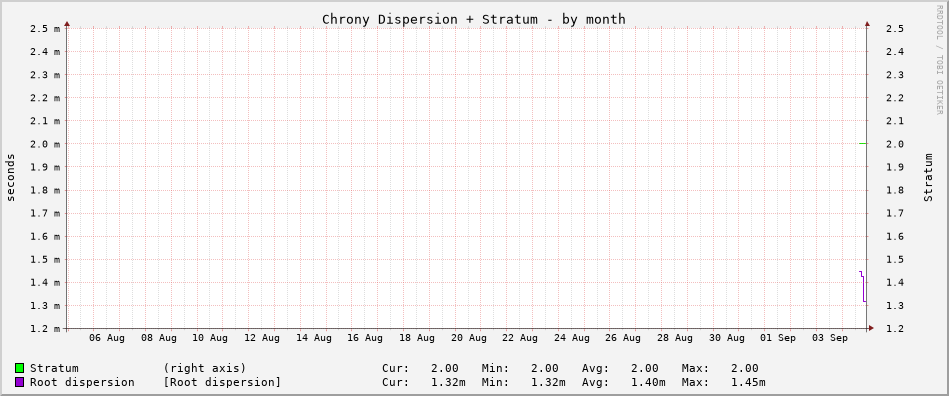Click the right axis tick label 1.2
This screenshot has width=949, height=396.
895,329
